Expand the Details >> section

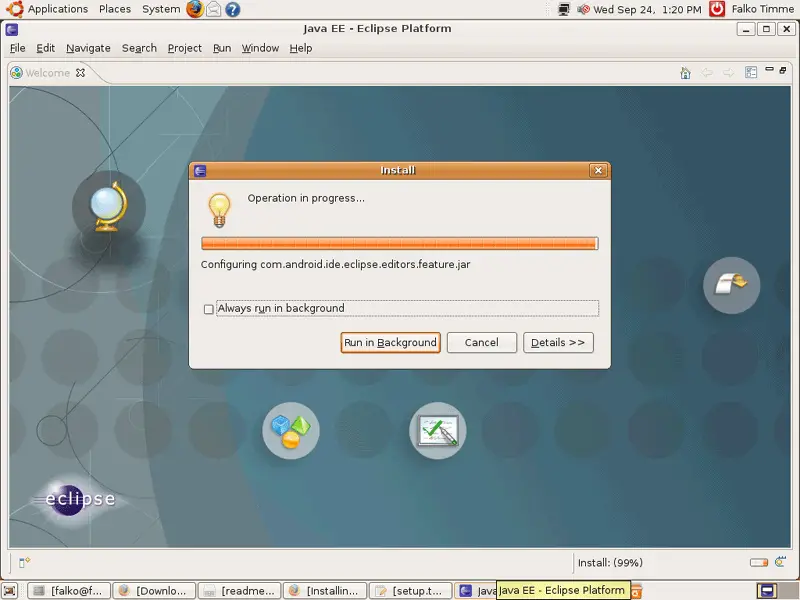pyautogui.click(x=558, y=342)
